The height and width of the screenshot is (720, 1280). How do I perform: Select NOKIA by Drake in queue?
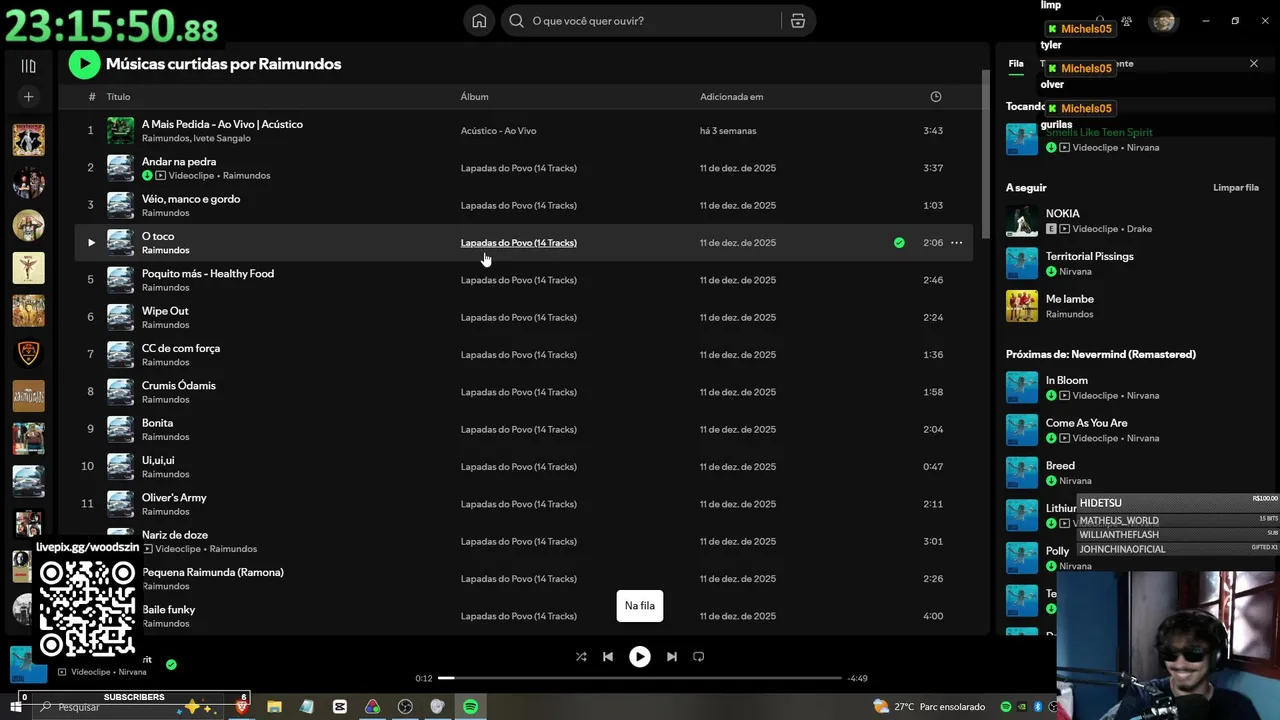[x=1133, y=221]
